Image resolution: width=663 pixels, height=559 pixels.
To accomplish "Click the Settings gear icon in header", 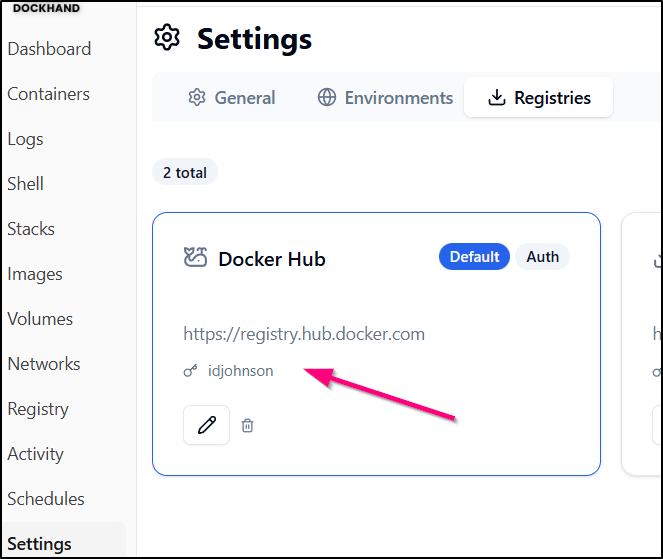I will 167,38.
